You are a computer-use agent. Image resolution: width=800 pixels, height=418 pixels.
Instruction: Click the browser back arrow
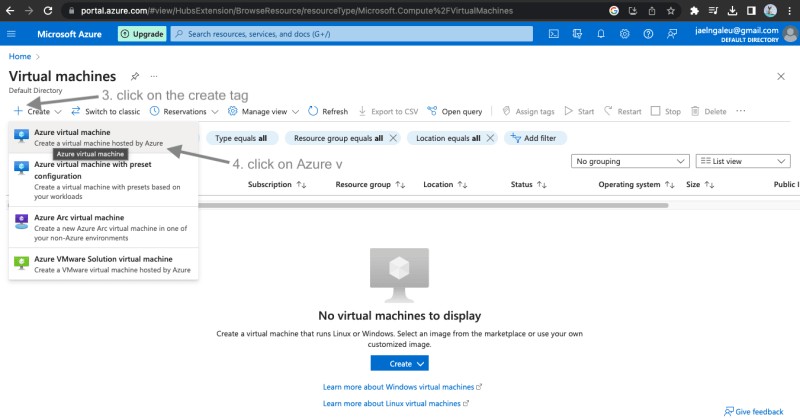point(10,10)
